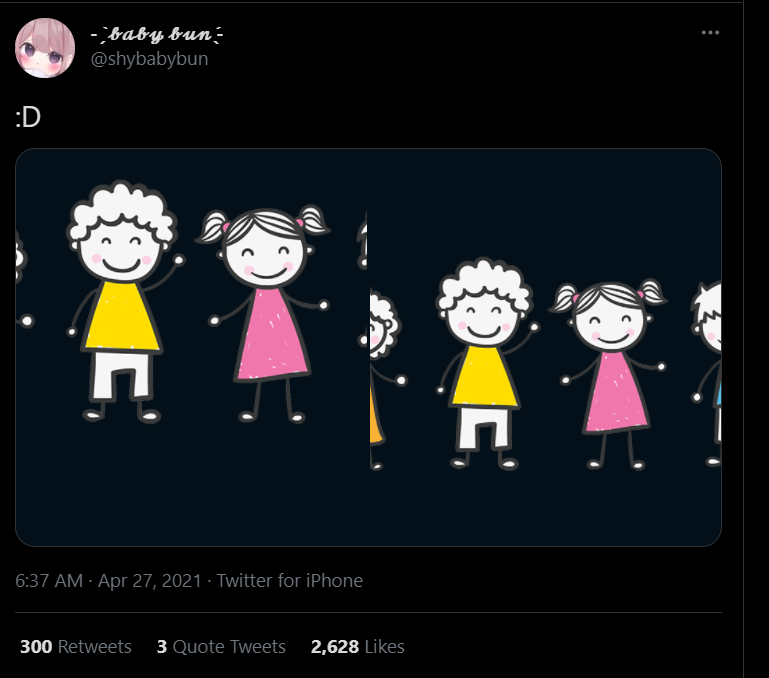Click the Twitter for iPhone source link
769x678 pixels.
pos(290,580)
